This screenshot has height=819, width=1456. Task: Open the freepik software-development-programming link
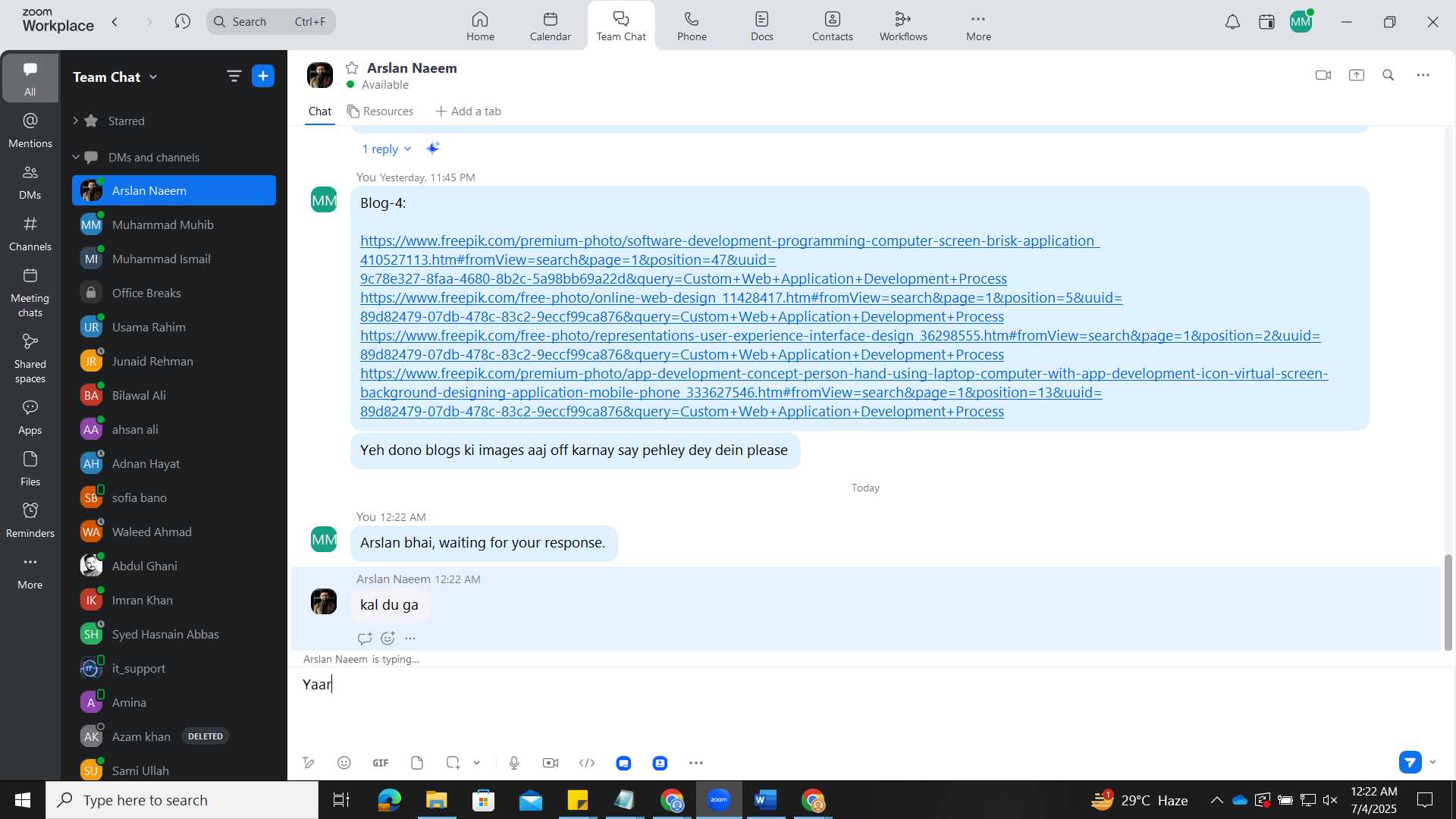(730, 259)
